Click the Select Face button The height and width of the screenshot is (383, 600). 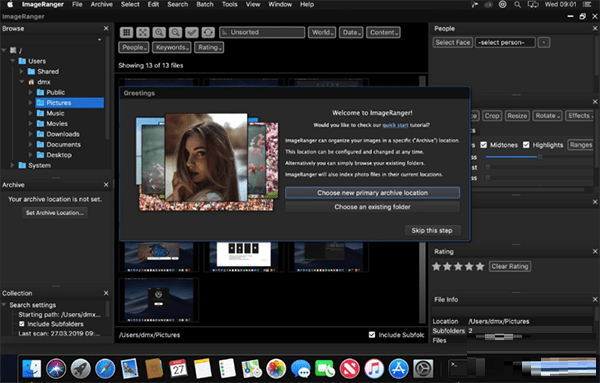point(453,42)
